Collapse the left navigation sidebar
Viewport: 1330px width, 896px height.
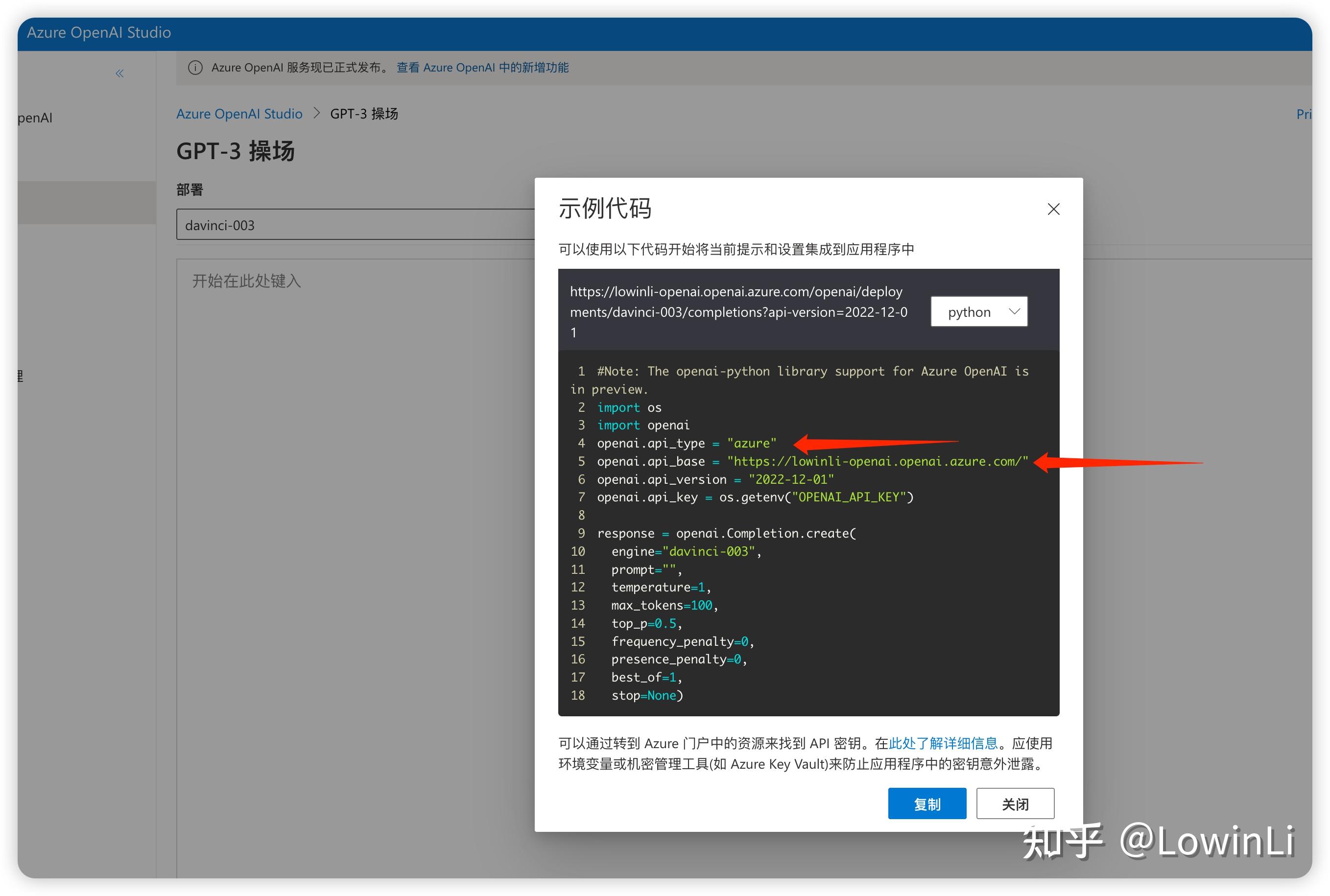119,73
